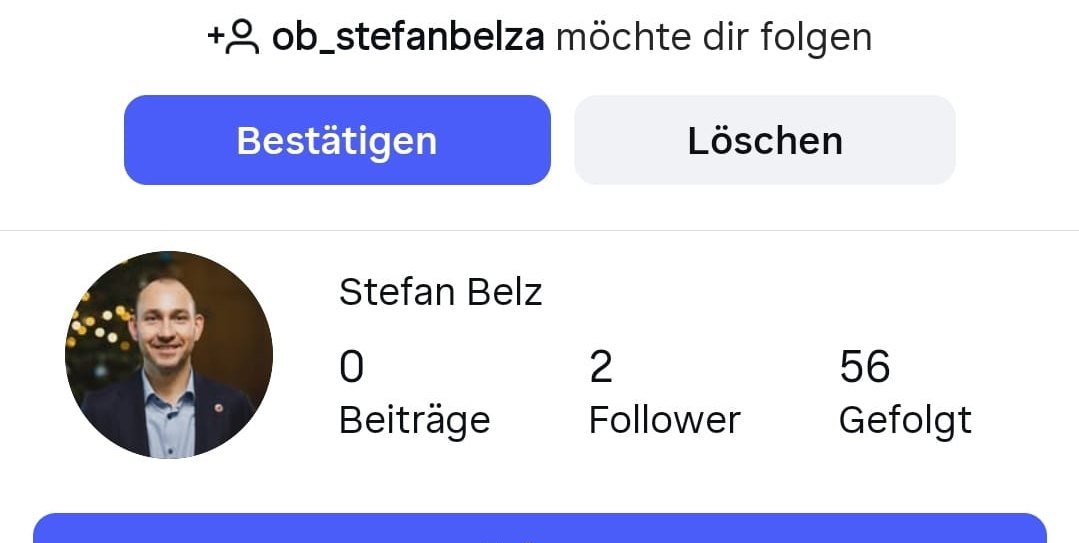Select the Stefan Belz display name
The height and width of the screenshot is (543, 1079).
(440, 293)
